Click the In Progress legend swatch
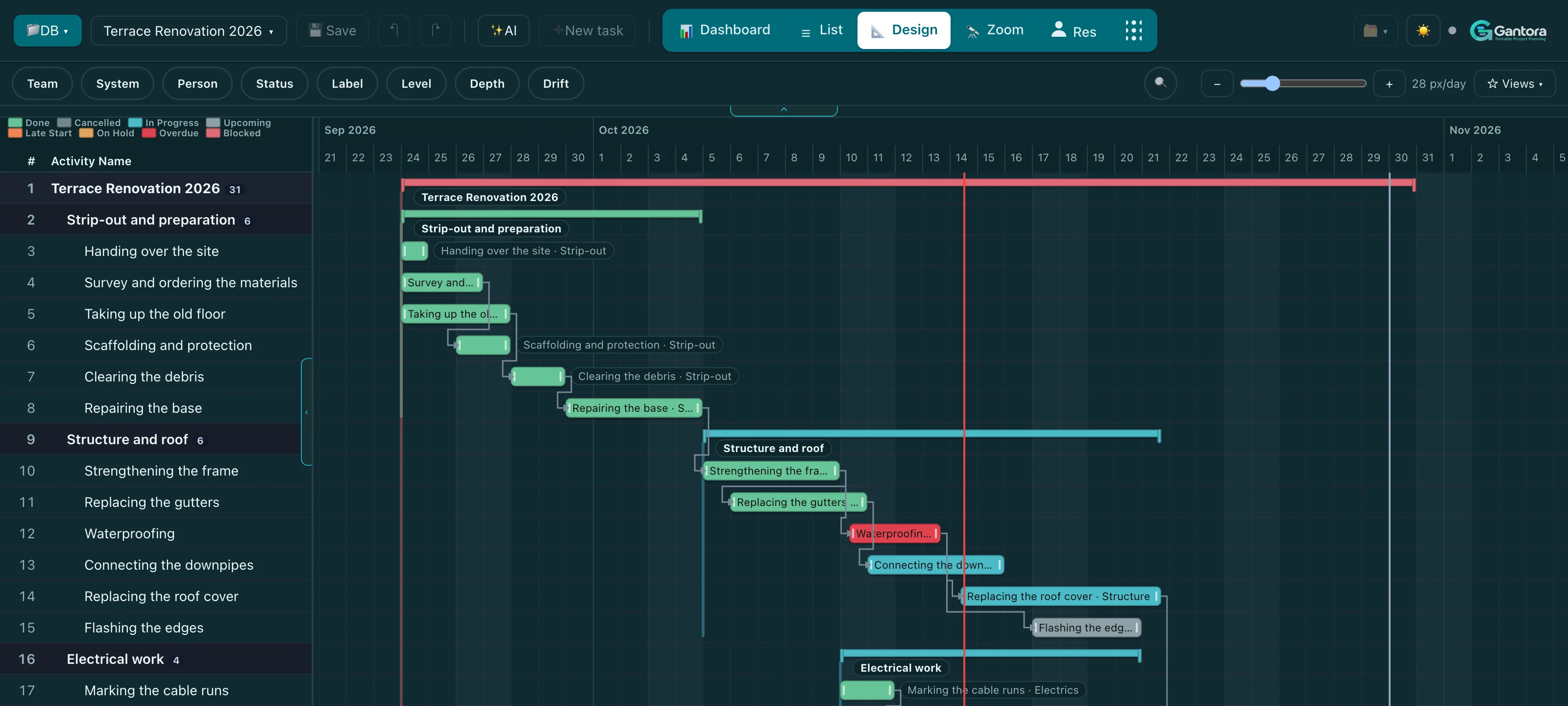1568x706 pixels. pos(135,123)
